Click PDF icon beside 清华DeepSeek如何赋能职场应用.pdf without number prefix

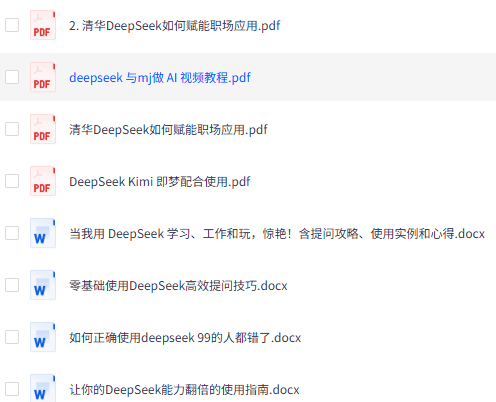[x=43, y=129]
